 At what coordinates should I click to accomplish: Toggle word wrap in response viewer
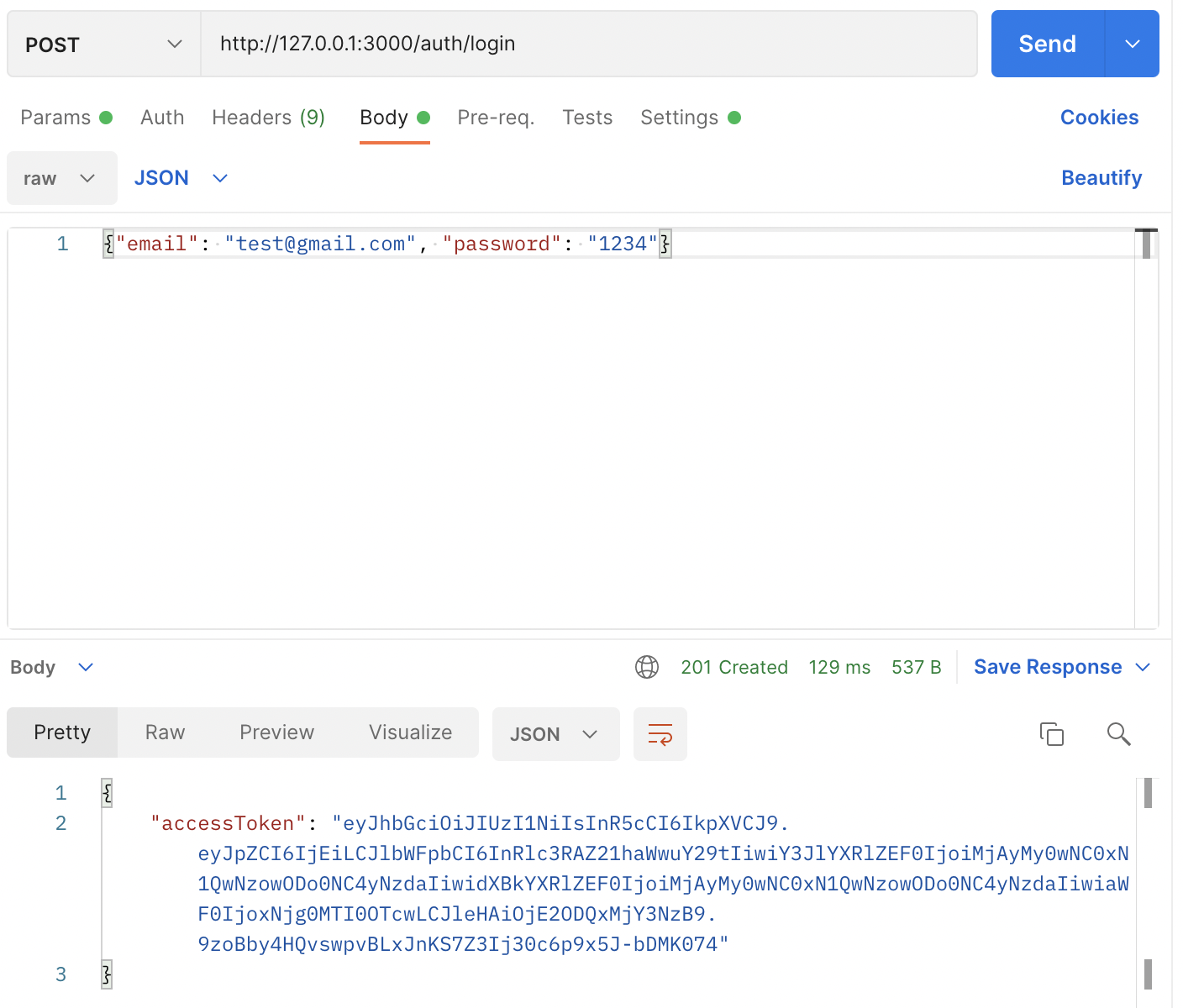[x=660, y=734]
